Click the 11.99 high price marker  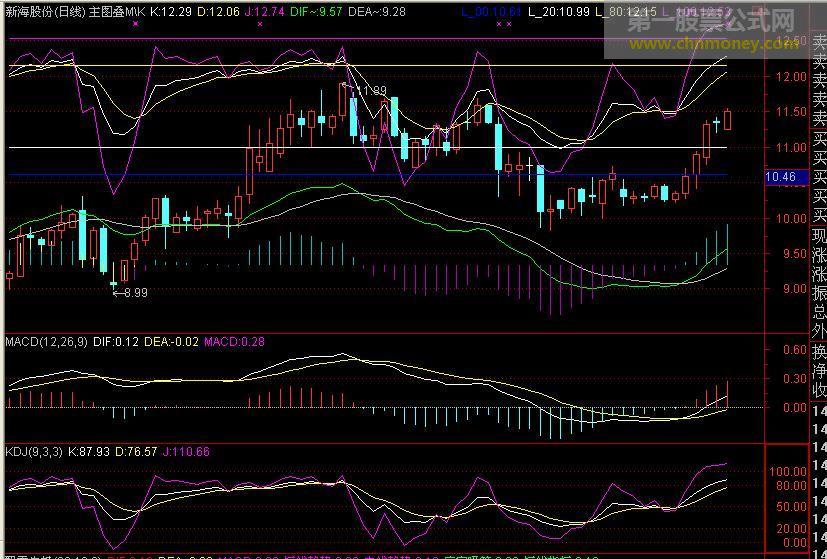[x=369, y=91]
